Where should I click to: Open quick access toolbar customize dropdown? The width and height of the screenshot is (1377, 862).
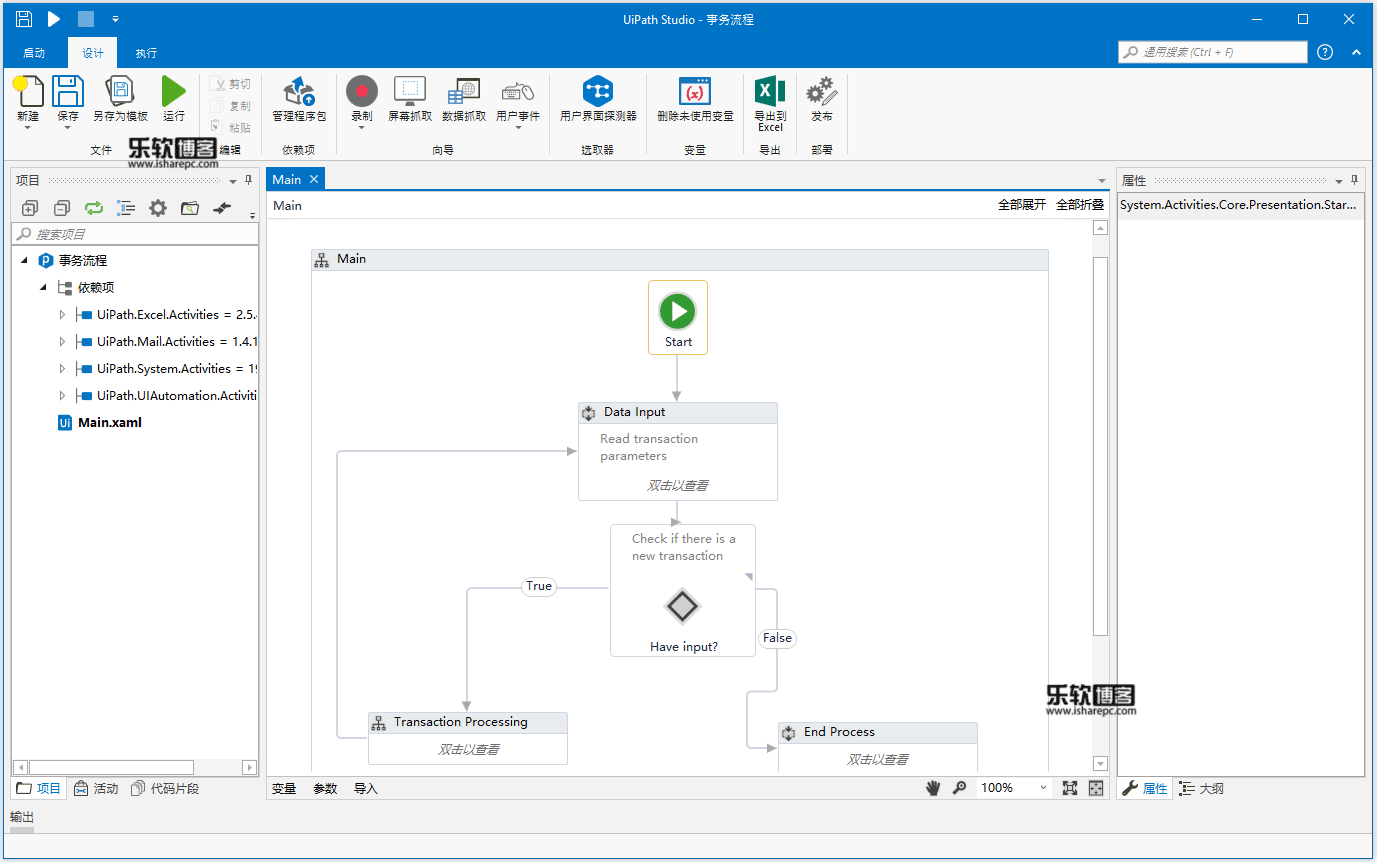coord(116,19)
